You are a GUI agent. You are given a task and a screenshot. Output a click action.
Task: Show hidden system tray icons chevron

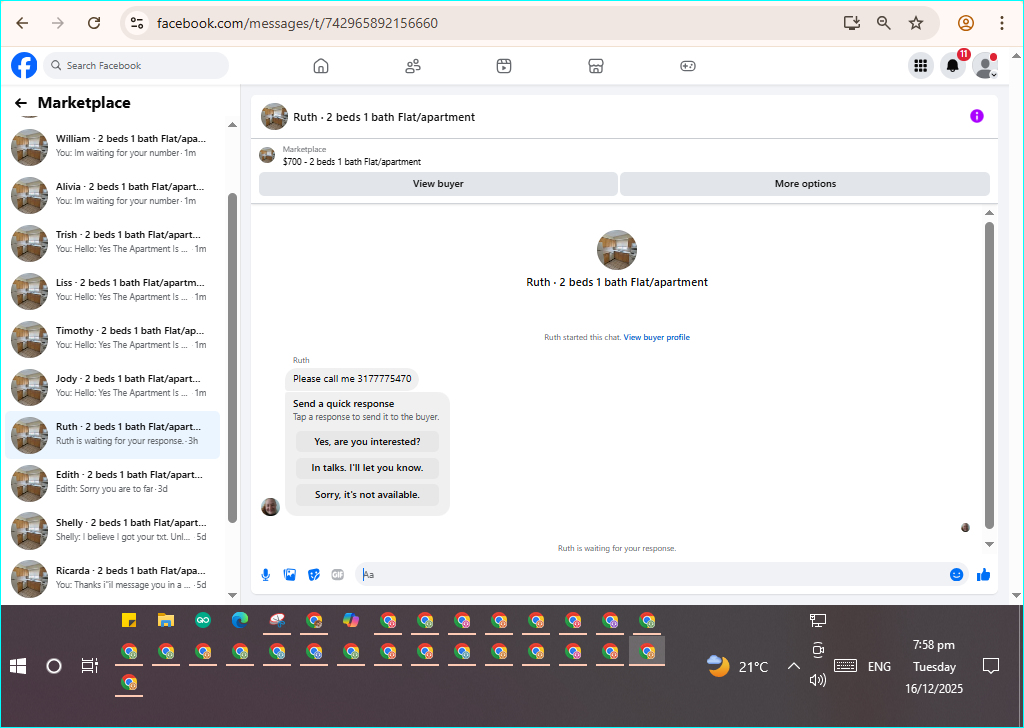(793, 666)
